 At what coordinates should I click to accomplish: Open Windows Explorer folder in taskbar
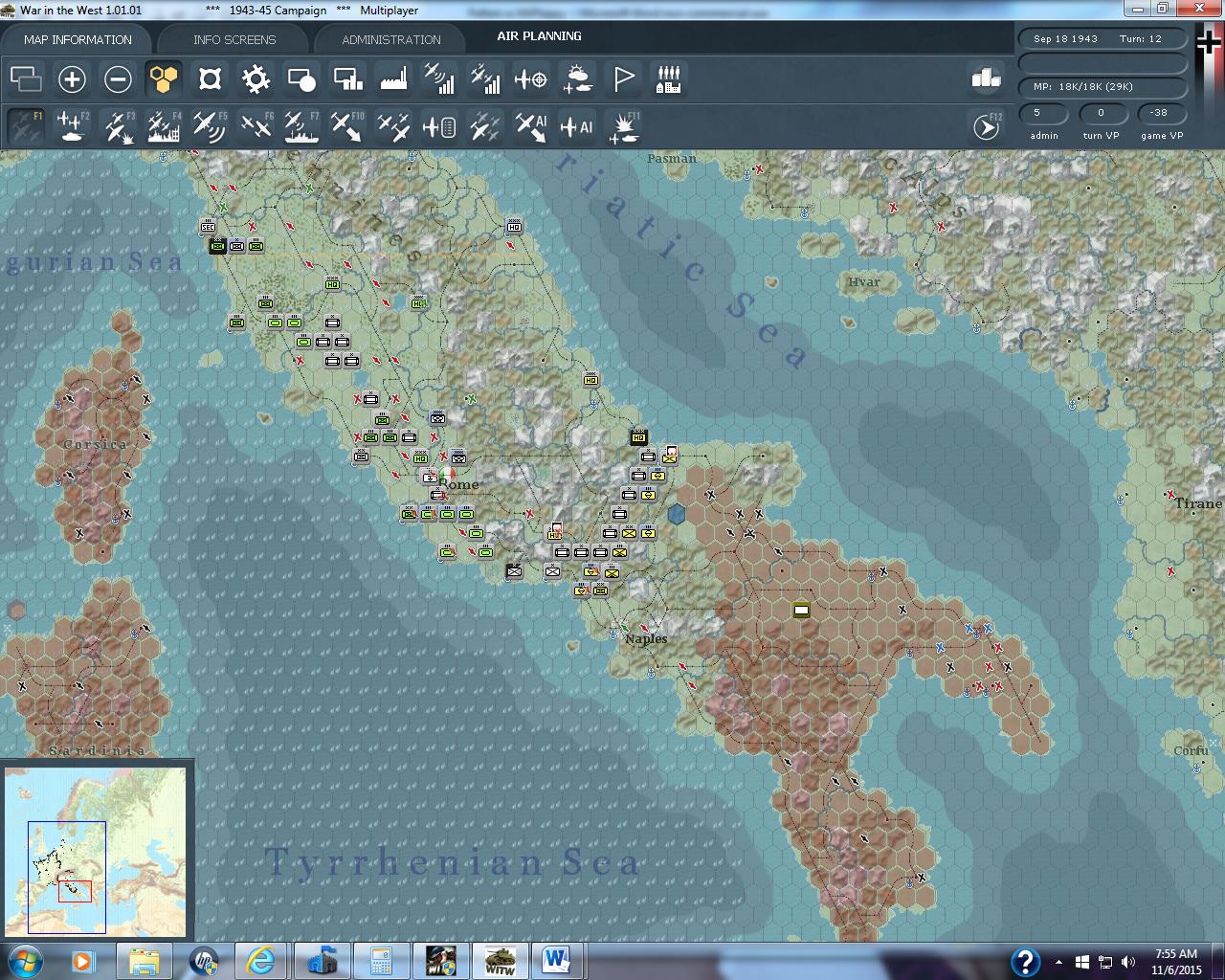pyautogui.click(x=145, y=960)
